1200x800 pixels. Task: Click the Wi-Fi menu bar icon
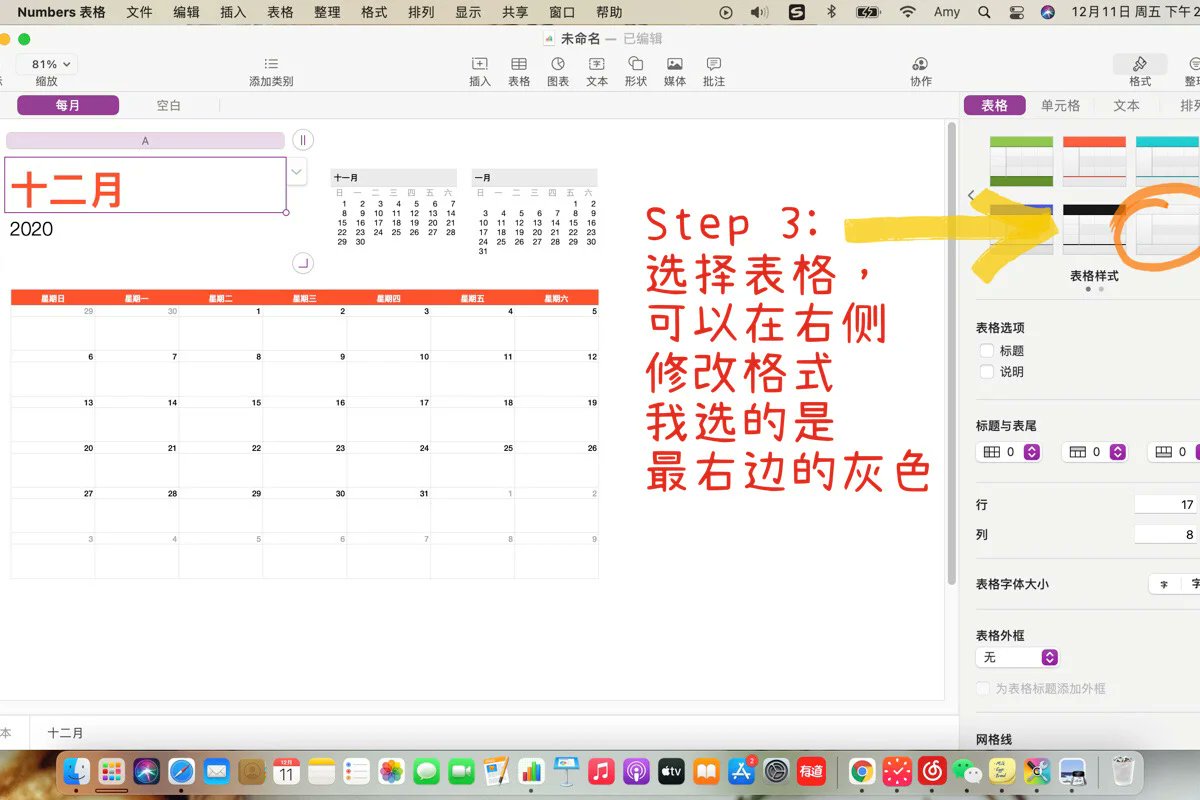tap(907, 12)
